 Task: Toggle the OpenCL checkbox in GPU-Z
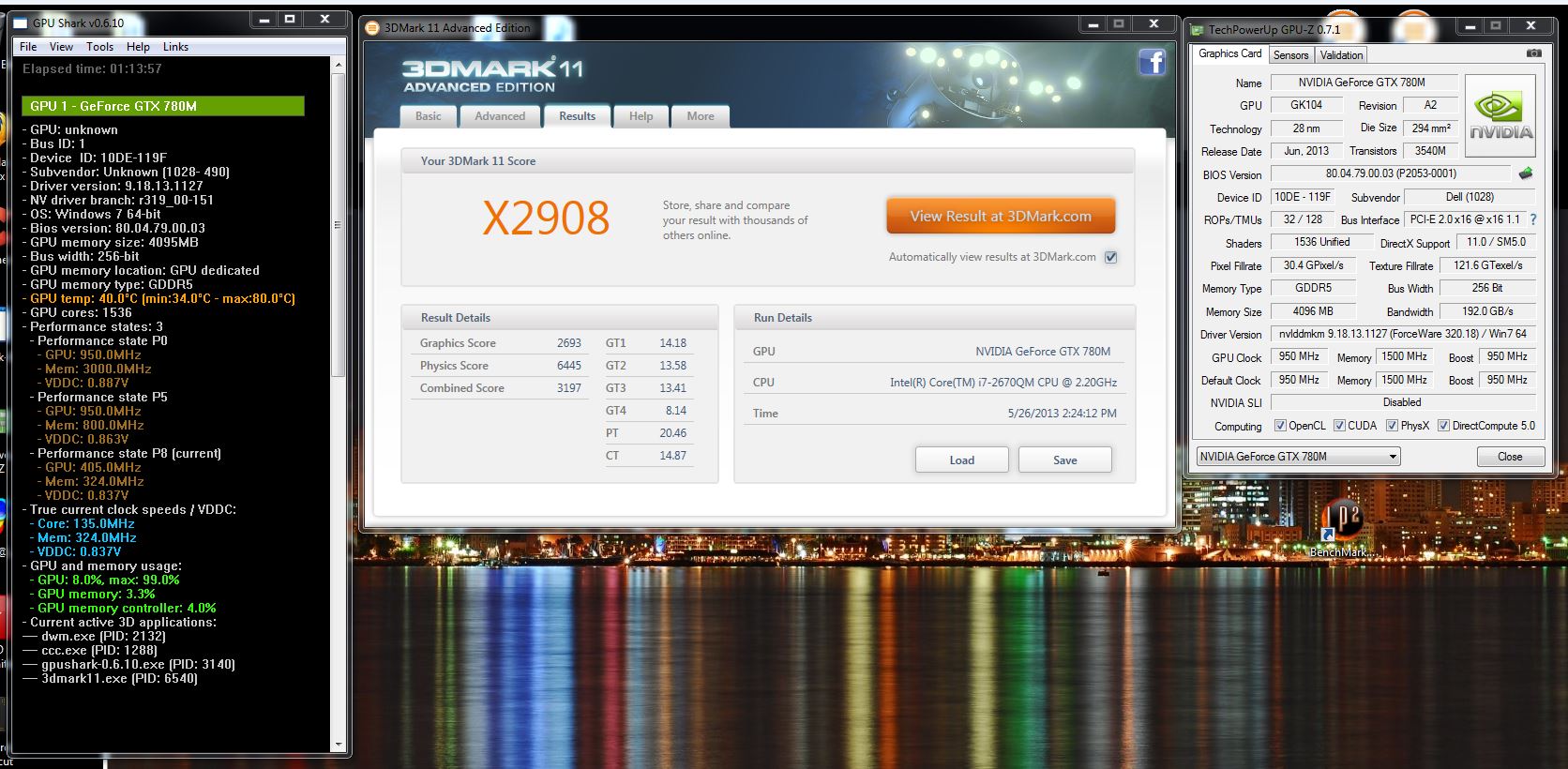coord(1280,426)
